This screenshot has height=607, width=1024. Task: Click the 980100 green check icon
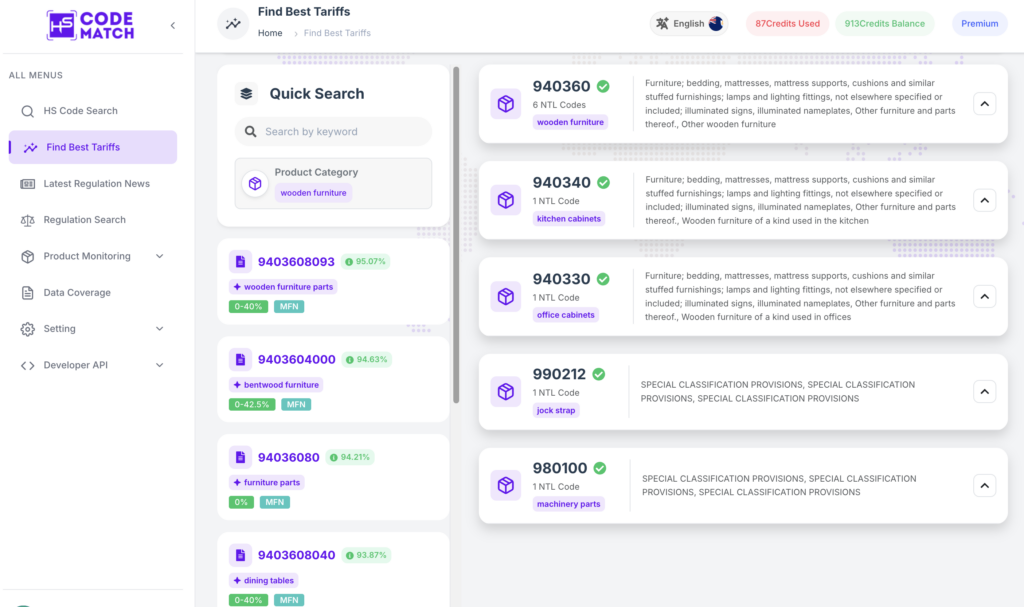pos(600,468)
